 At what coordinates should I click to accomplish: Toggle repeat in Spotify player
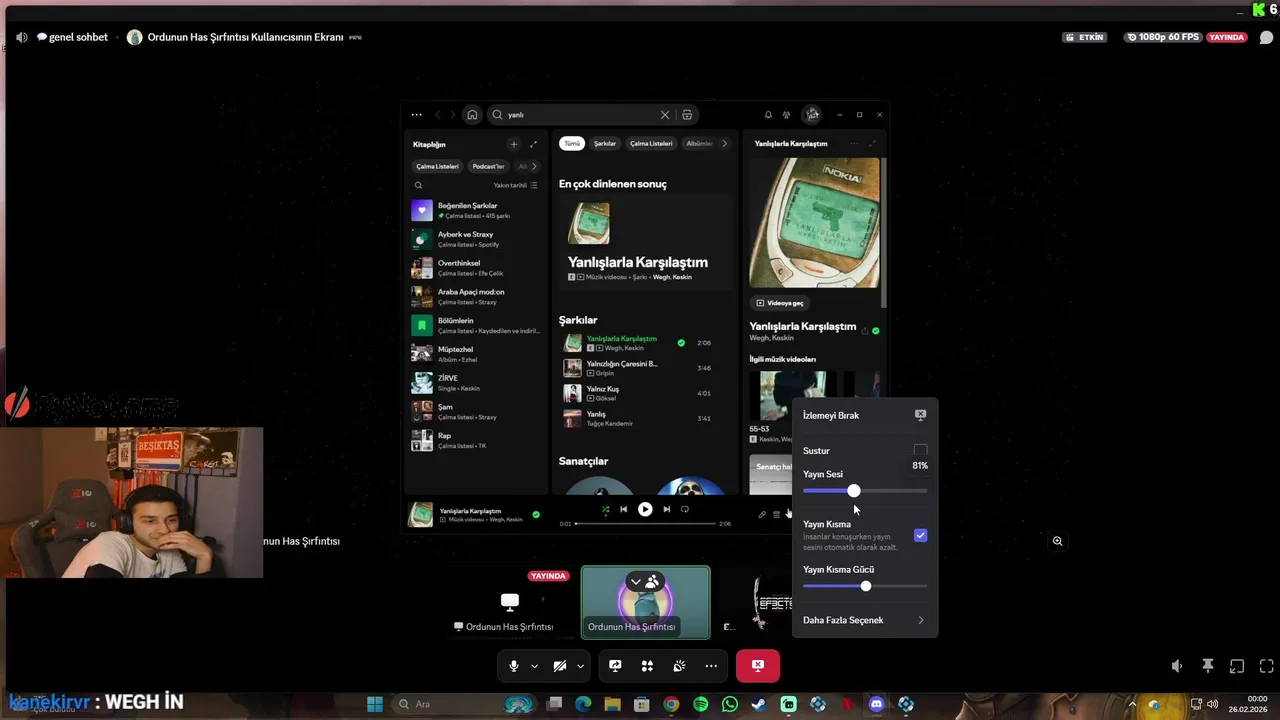(685, 509)
